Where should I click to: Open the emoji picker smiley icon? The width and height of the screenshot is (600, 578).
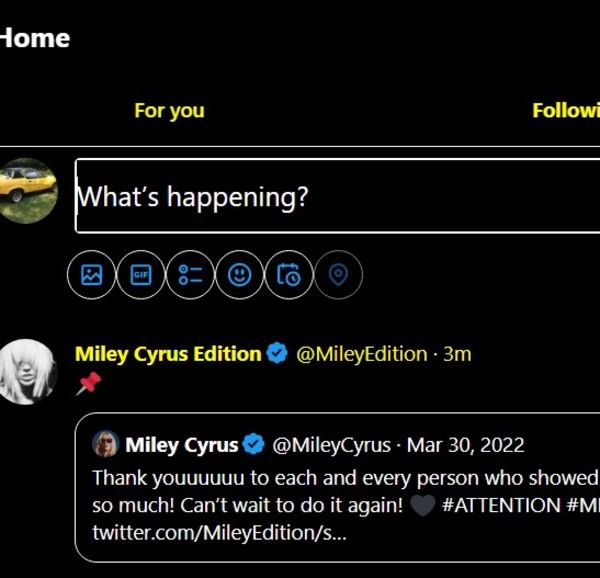[240, 275]
